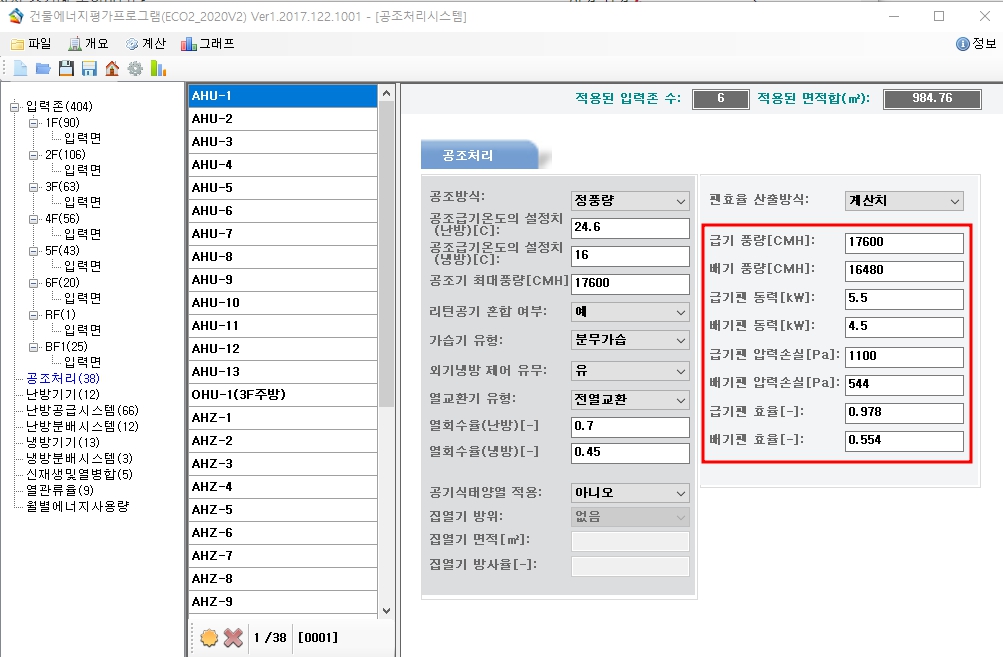1003x657 pixels.
Task: Click the blue open-folder toolbar icon
Action: click(43, 68)
